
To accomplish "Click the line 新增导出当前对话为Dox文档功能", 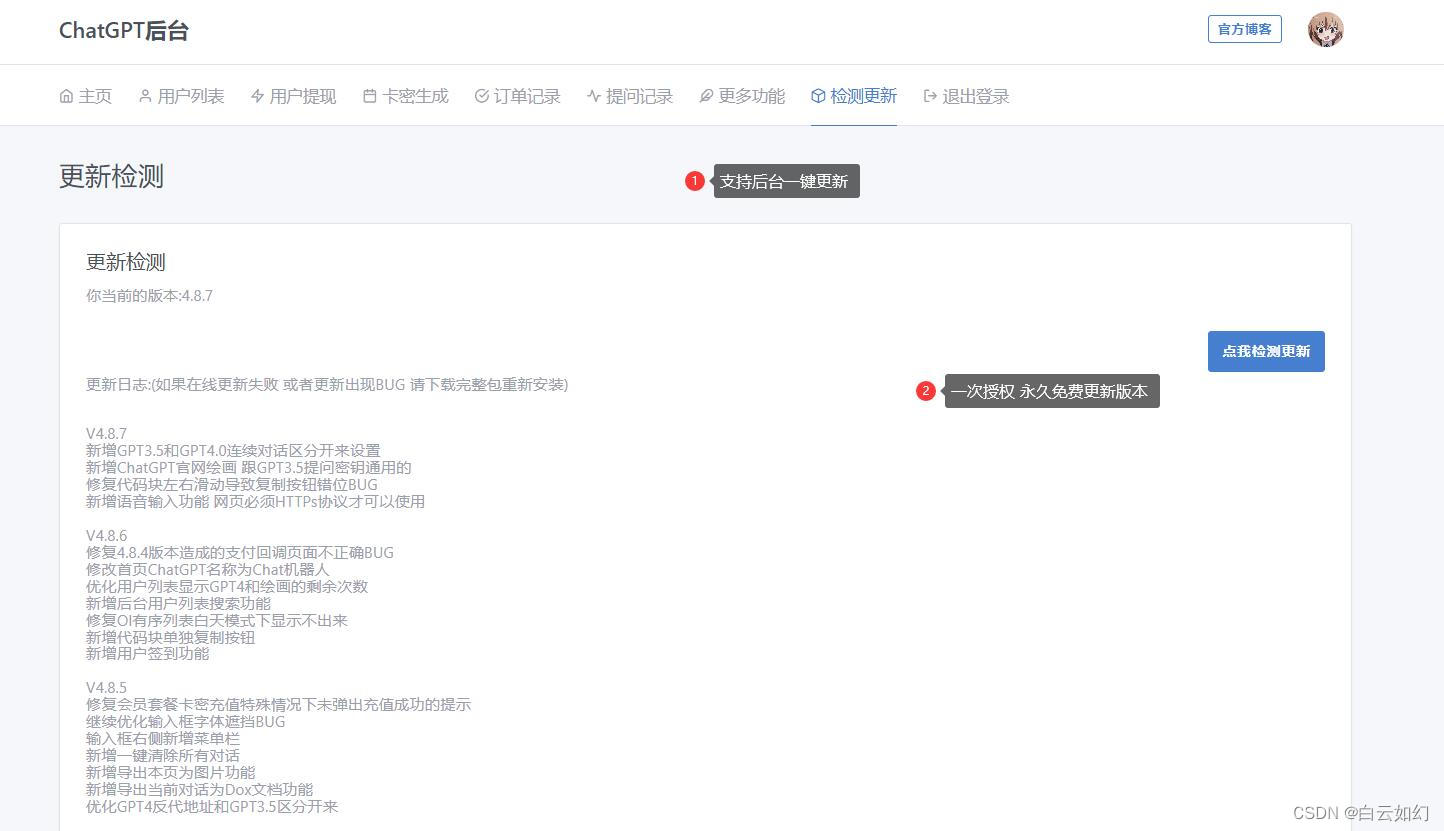I will coord(199,790).
